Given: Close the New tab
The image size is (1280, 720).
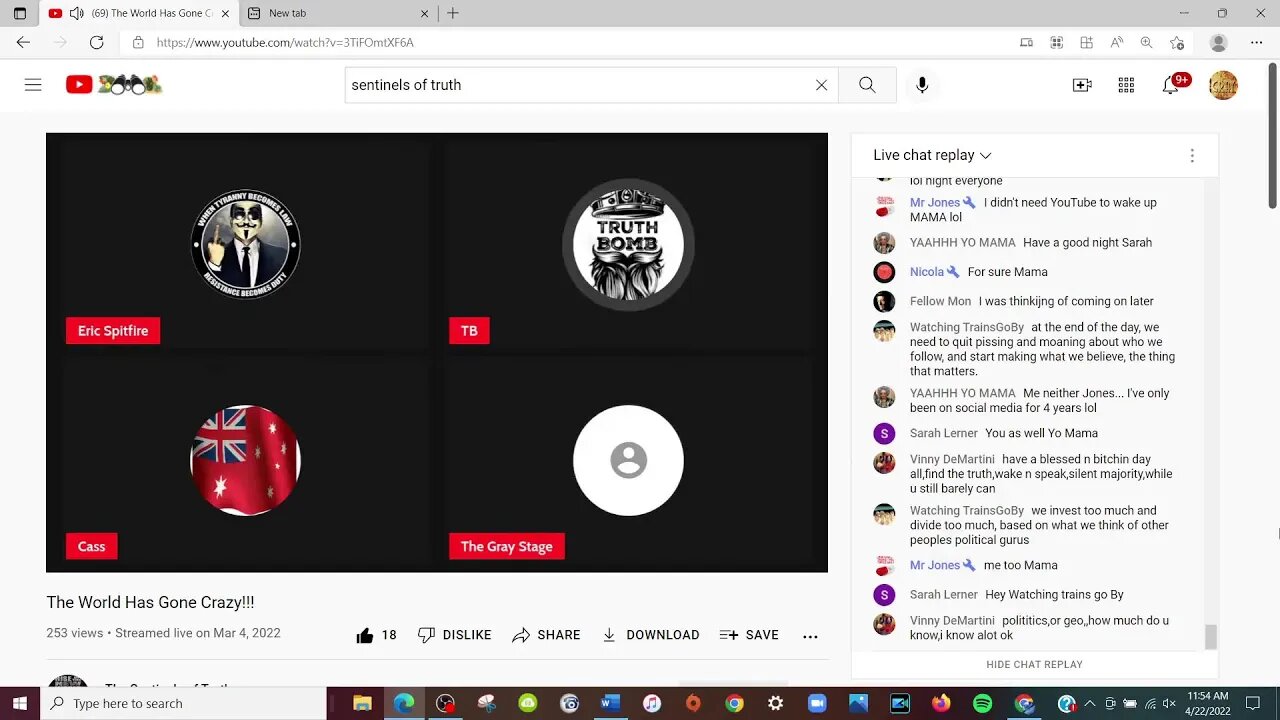Looking at the screenshot, I should pyautogui.click(x=424, y=13).
